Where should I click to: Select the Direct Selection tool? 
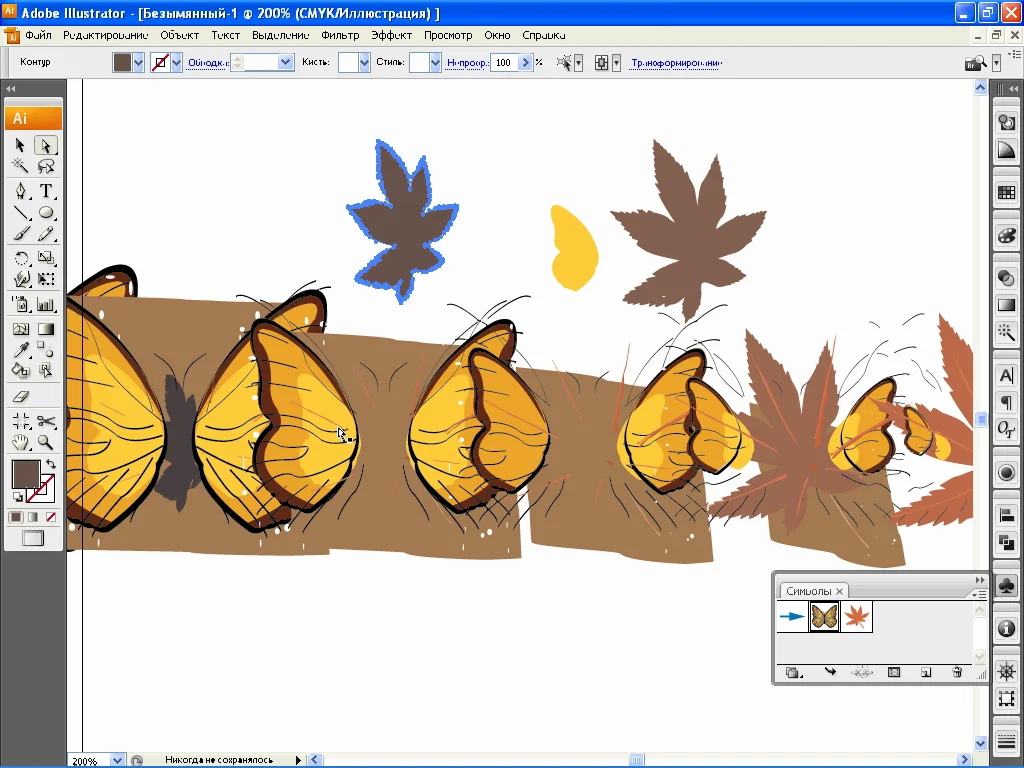click(46, 145)
